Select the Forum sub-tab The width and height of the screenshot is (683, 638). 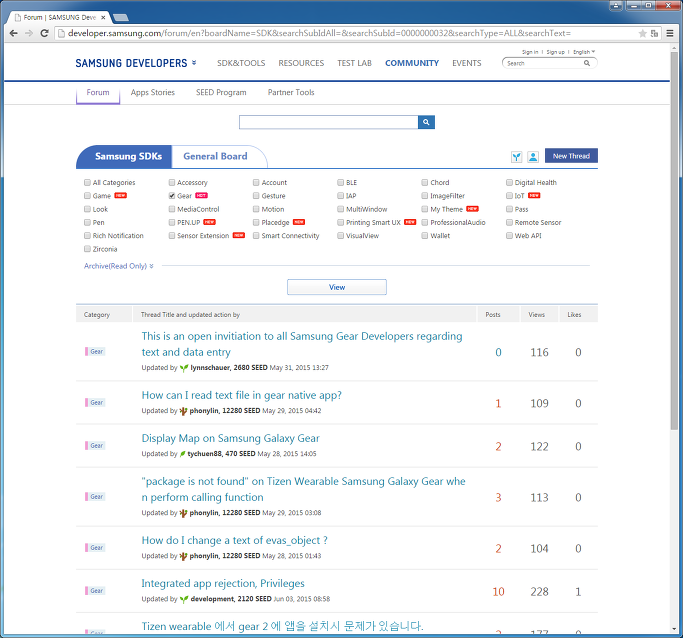(98, 92)
